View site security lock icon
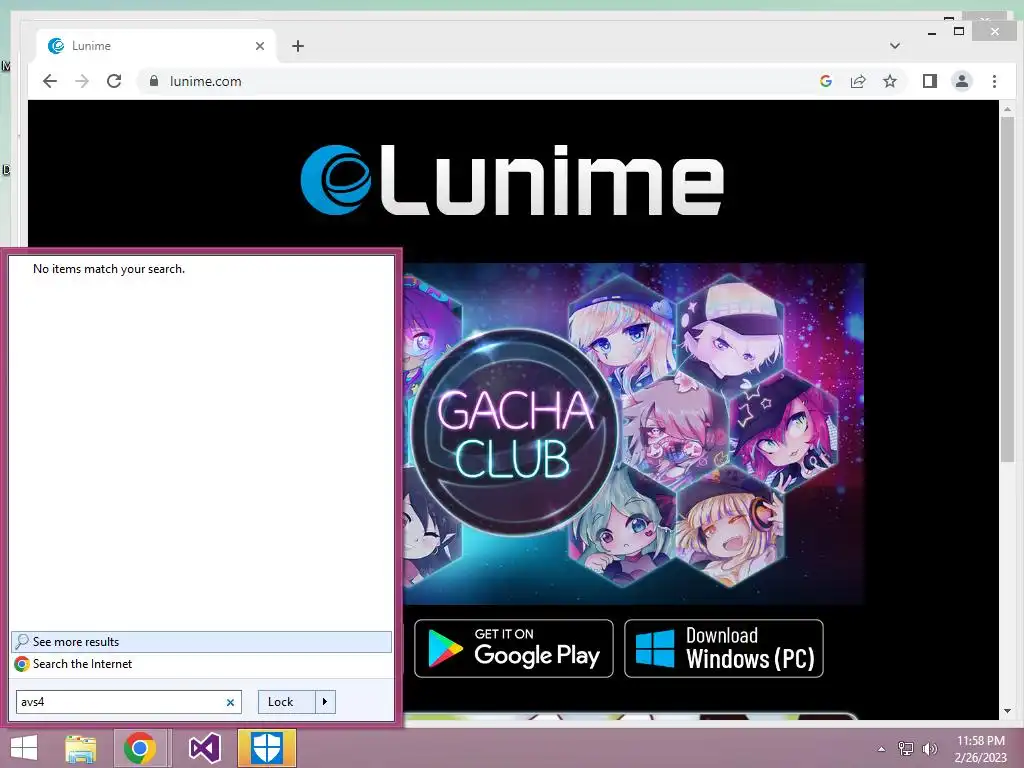The width and height of the screenshot is (1024, 768). [x=154, y=81]
